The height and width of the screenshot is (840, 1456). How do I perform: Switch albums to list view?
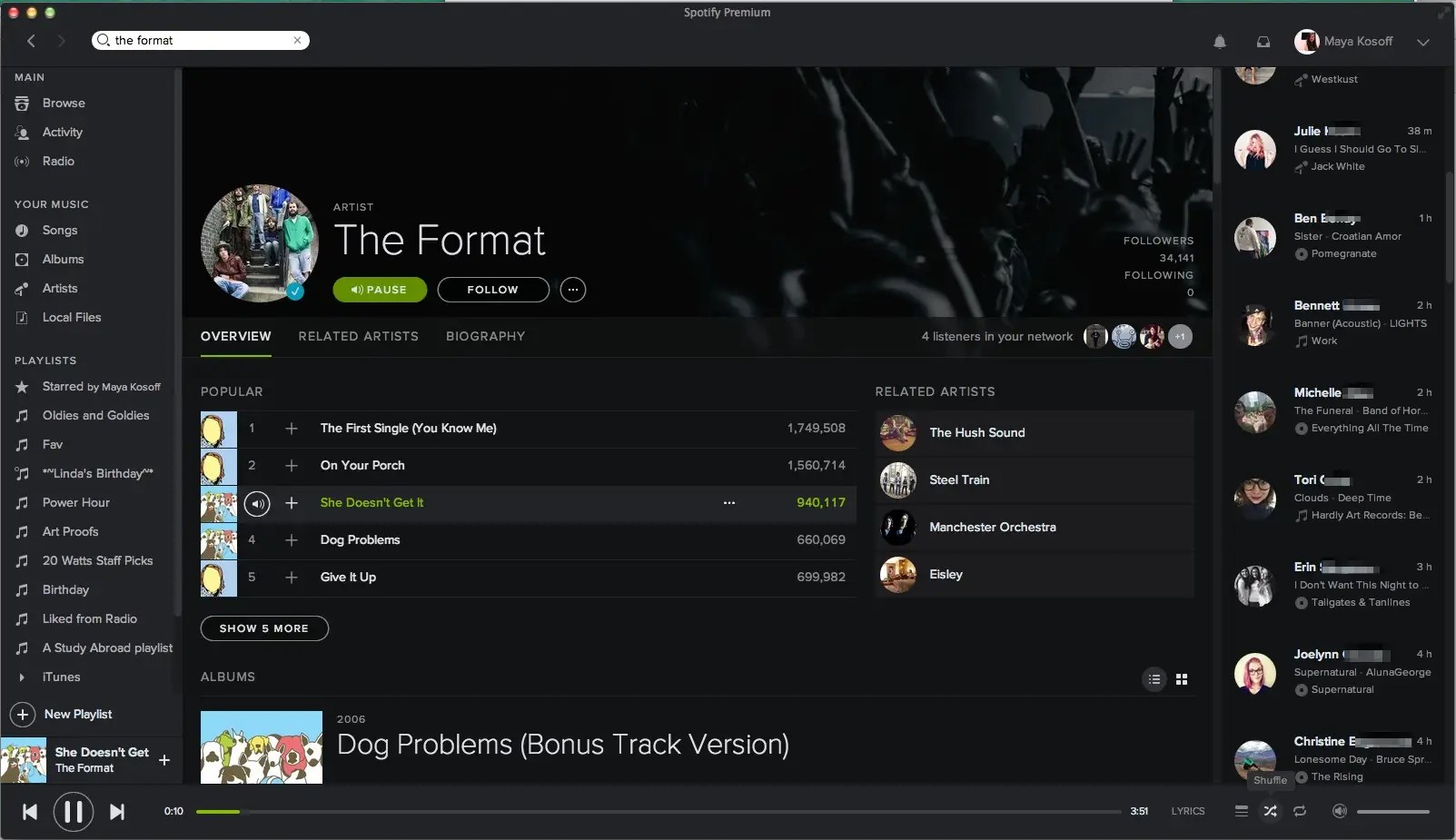[x=1154, y=679]
